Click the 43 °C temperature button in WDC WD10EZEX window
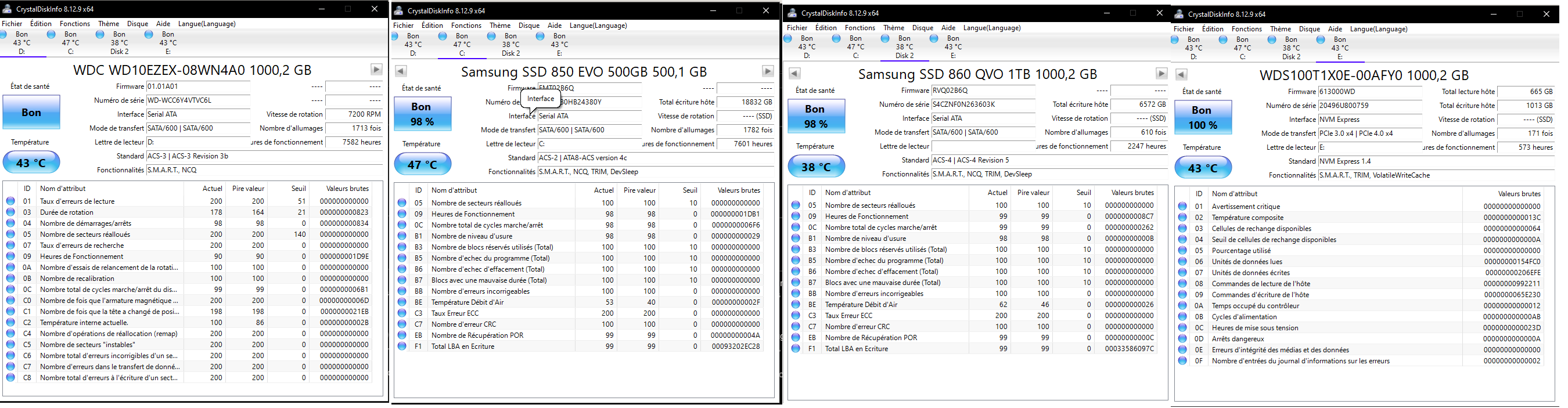The width and height of the screenshot is (1568, 408). point(31,163)
